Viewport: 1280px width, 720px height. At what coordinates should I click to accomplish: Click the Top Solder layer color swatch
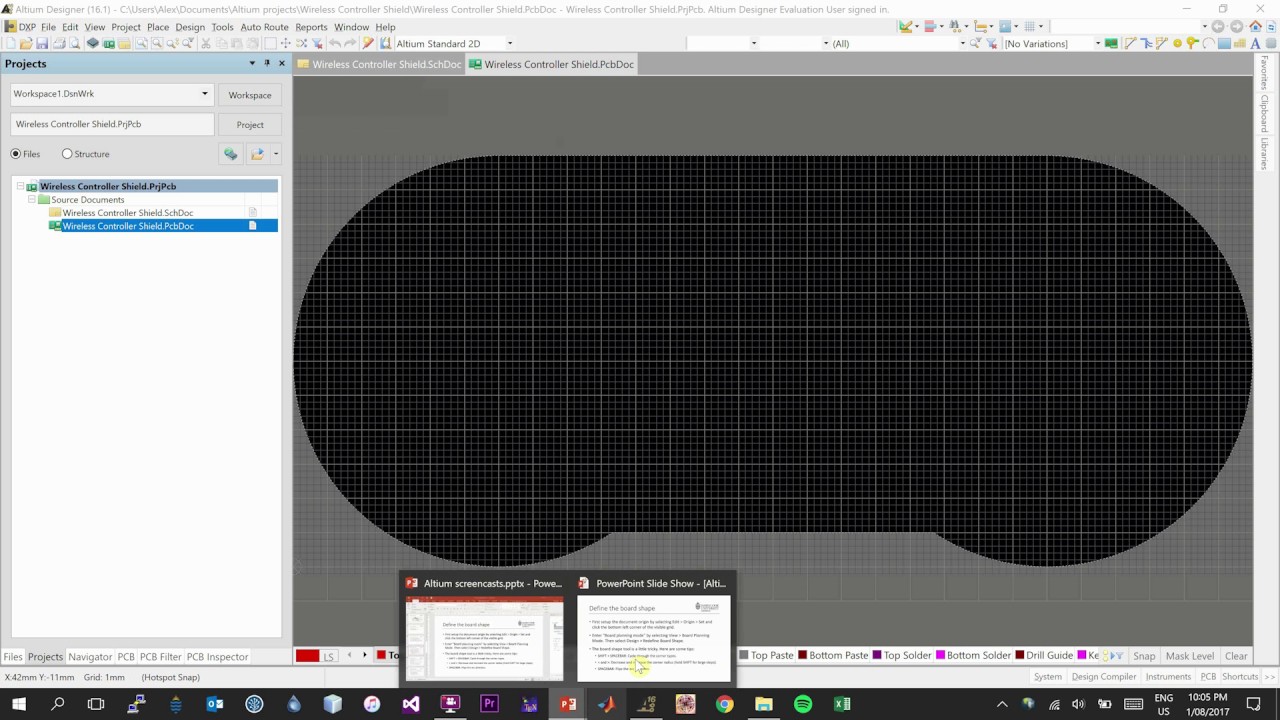click(x=877, y=656)
